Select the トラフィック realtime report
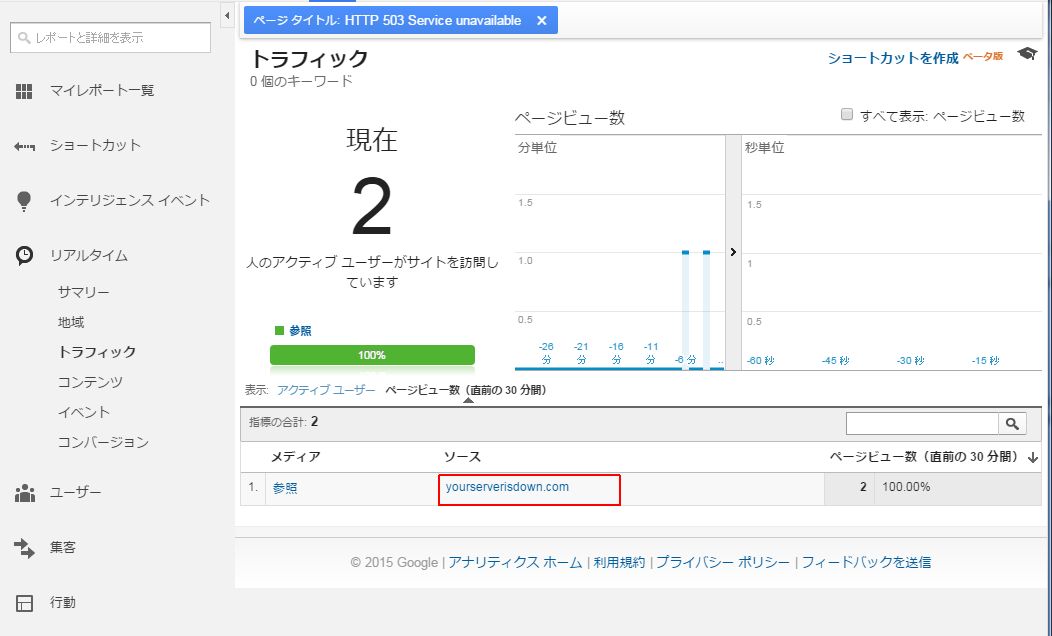This screenshot has width=1052, height=636. (x=97, y=352)
